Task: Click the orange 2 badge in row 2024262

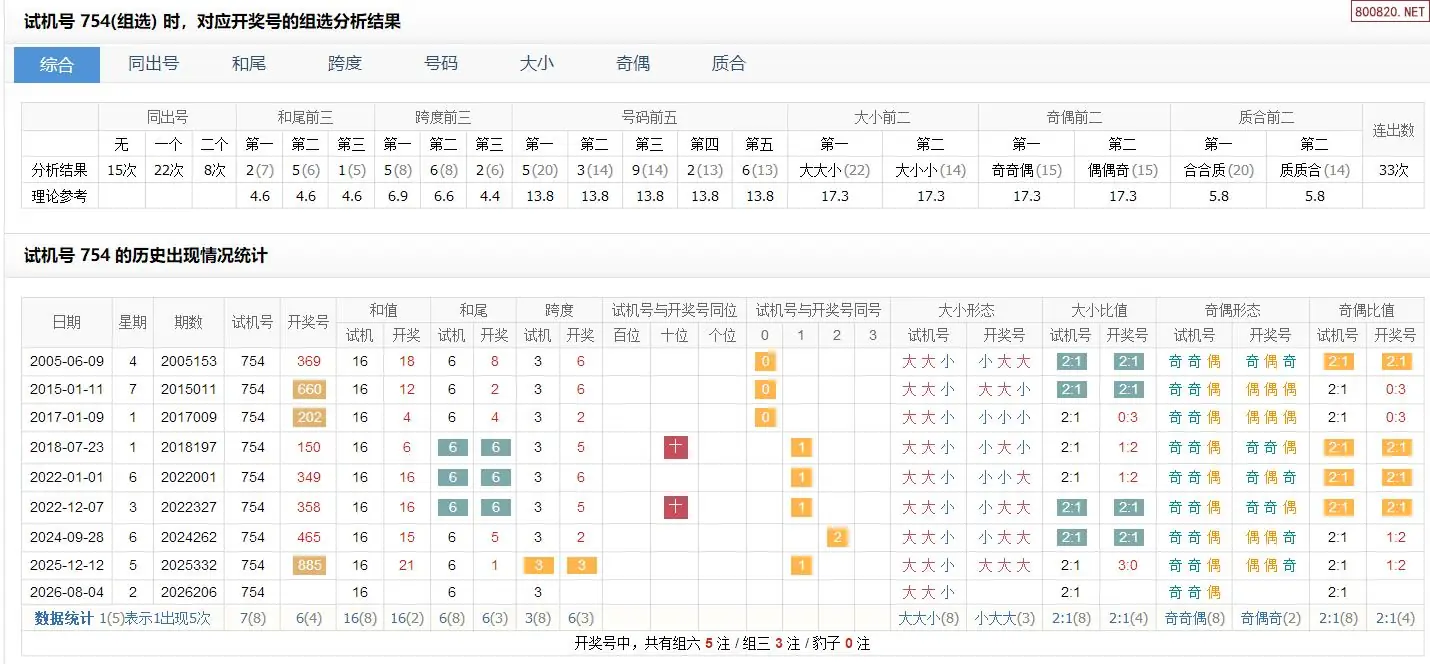Action: 837,537
